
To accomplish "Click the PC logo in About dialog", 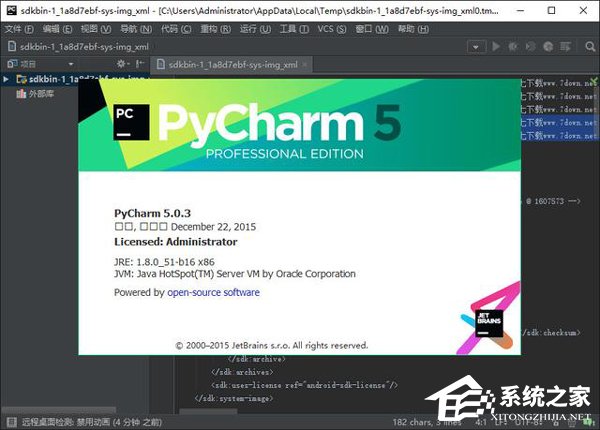I will click(131, 122).
